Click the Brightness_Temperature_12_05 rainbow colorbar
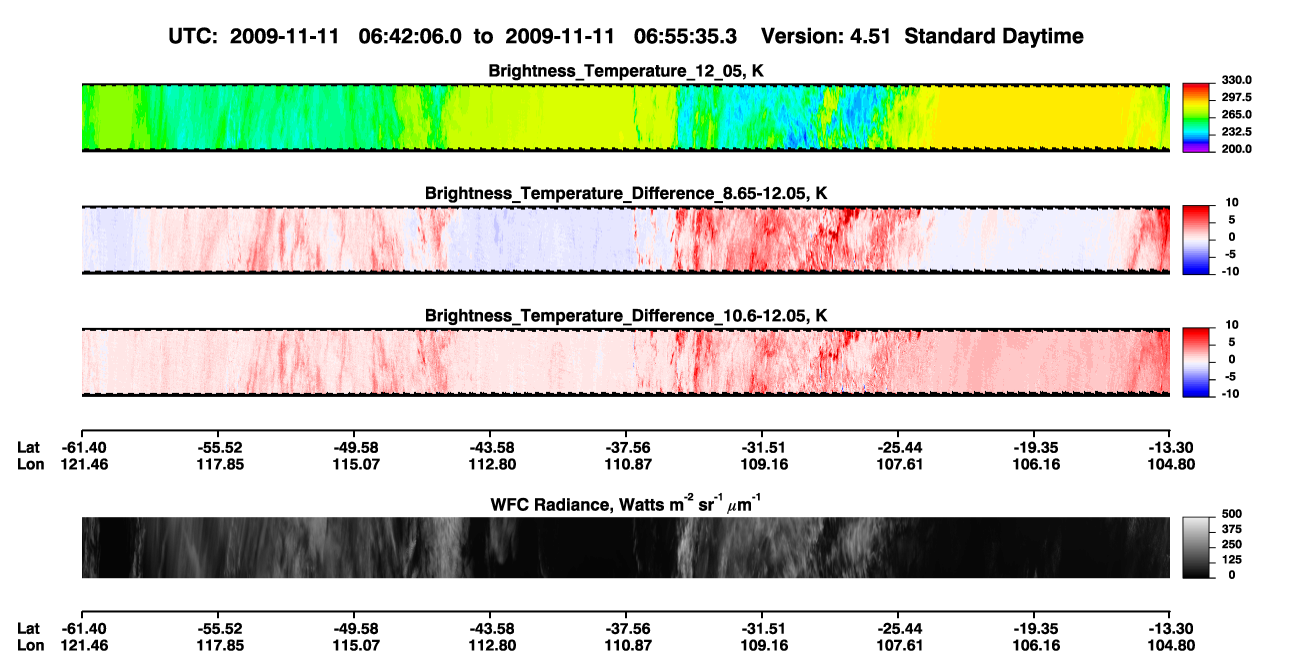Screen dimensions: 1300x667 1197,117
